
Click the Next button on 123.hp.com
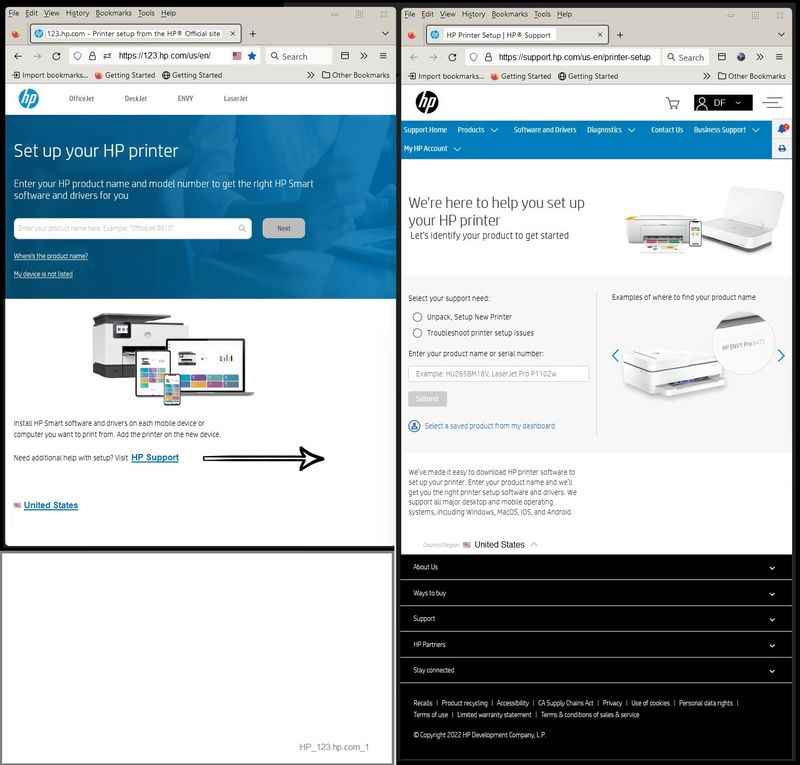pyautogui.click(x=284, y=228)
